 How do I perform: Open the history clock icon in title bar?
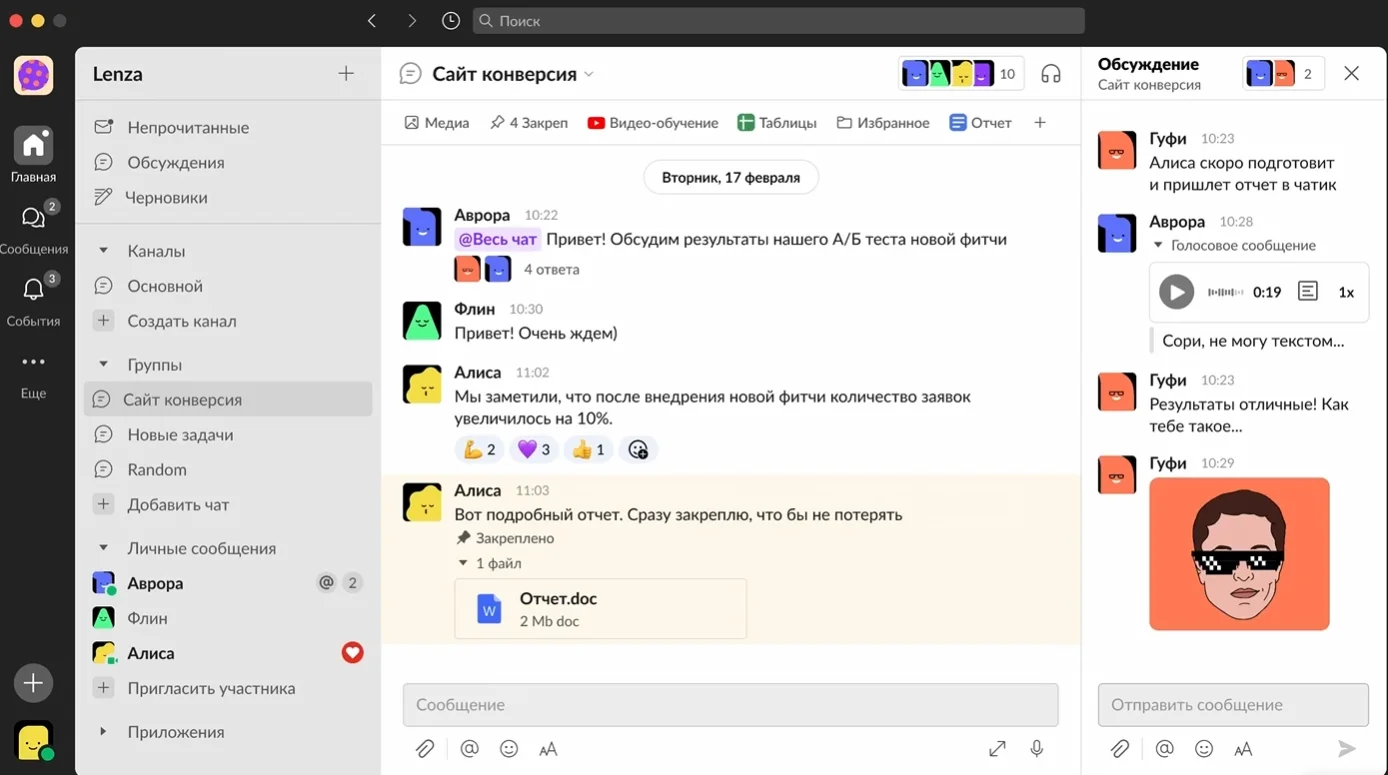pyautogui.click(x=451, y=21)
